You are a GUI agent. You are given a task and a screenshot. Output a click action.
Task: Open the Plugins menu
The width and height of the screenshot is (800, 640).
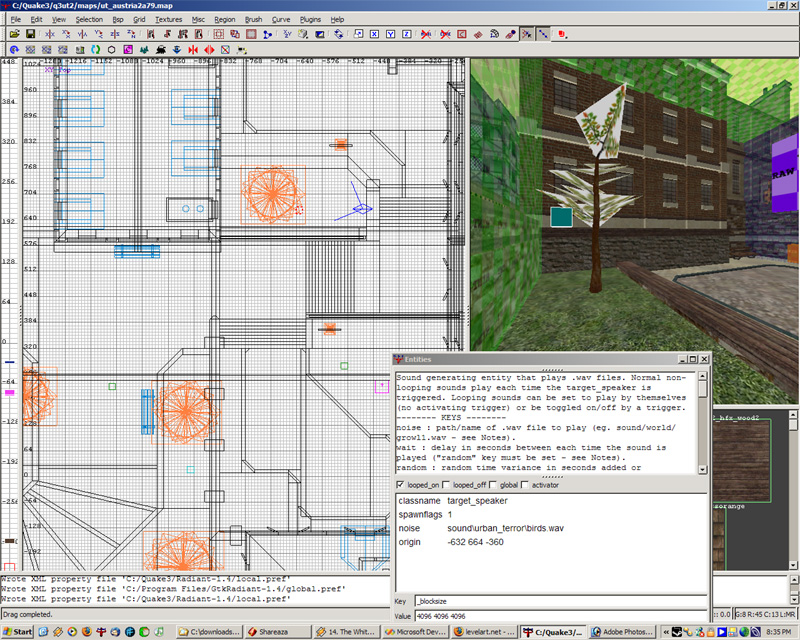[x=312, y=19]
